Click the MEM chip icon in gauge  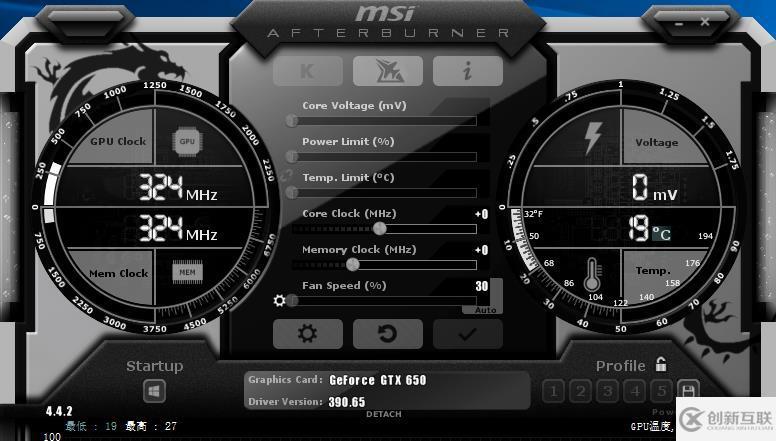[x=187, y=272]
